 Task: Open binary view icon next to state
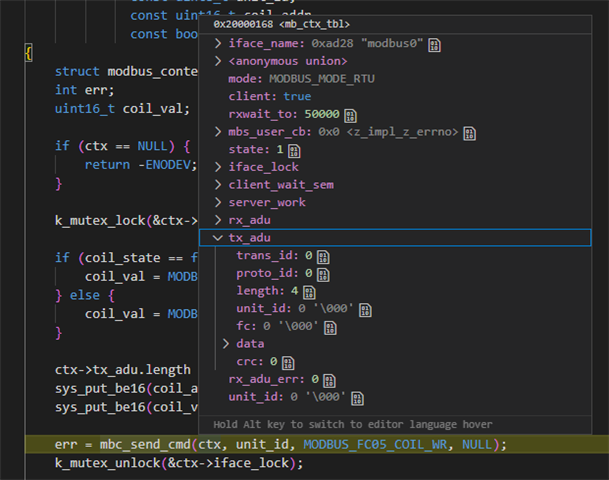[294, 151]
